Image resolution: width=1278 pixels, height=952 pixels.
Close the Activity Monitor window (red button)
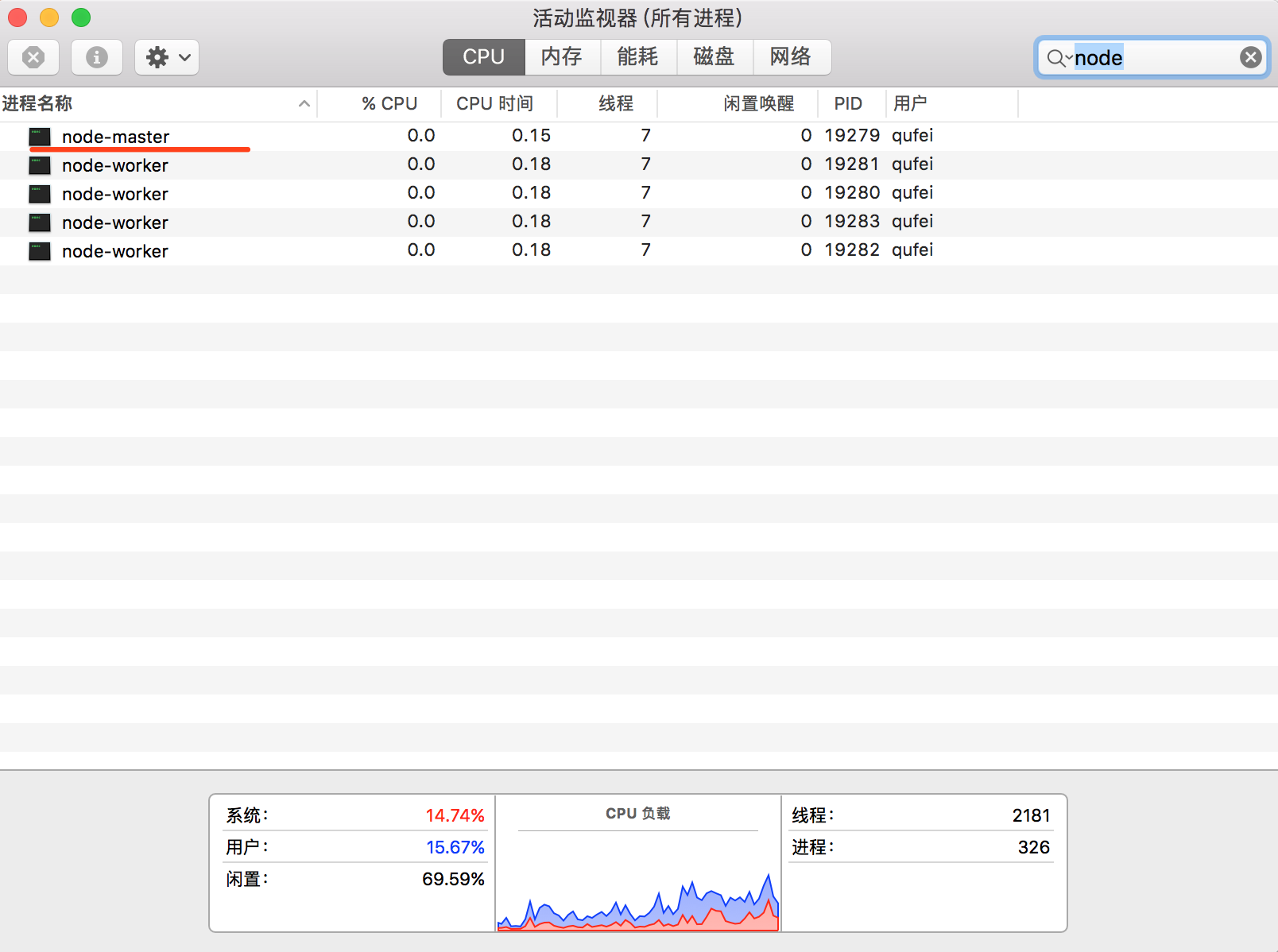17,17
